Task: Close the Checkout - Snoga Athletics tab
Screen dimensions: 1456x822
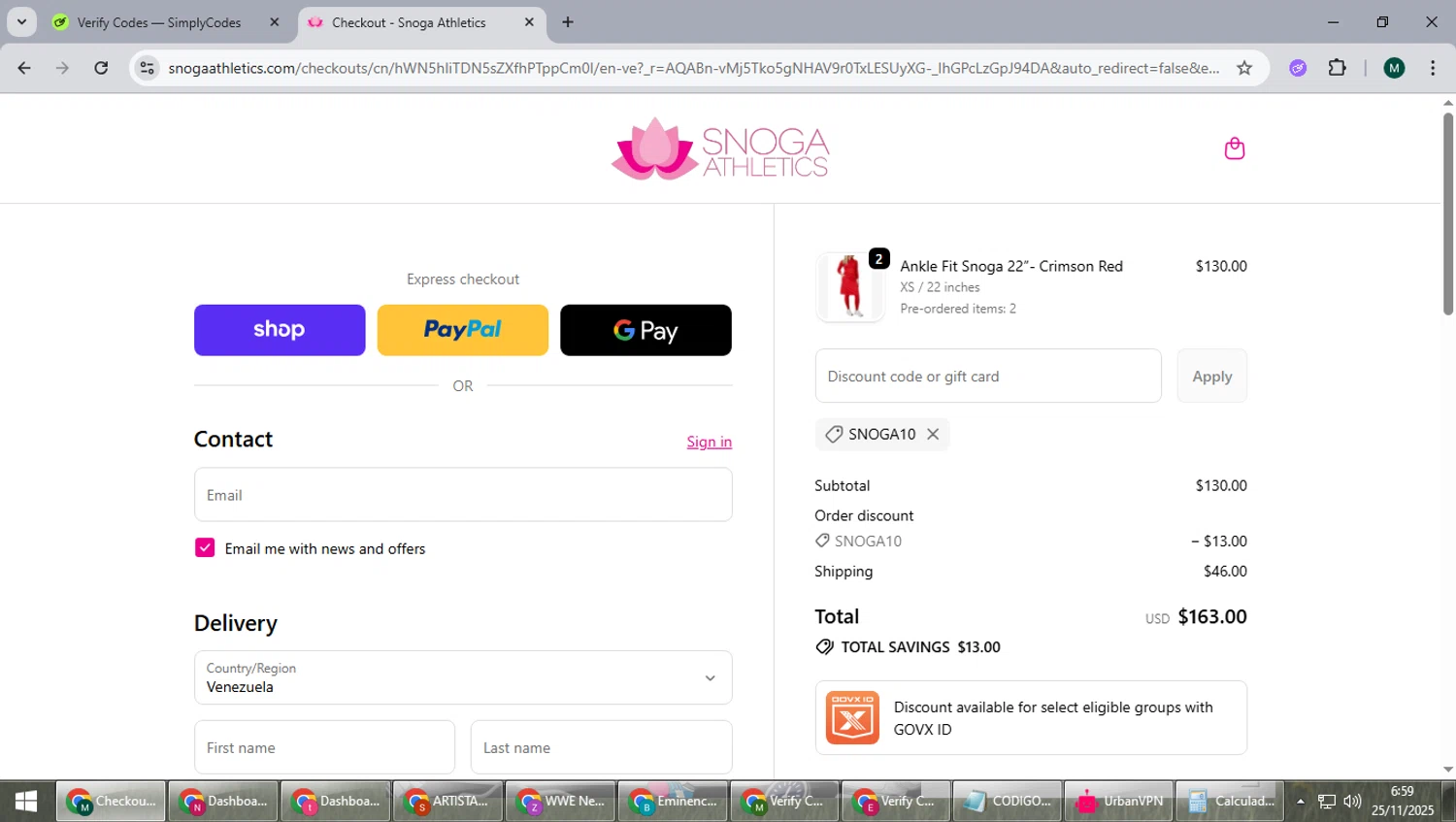Action: click(x=529, y=22)
